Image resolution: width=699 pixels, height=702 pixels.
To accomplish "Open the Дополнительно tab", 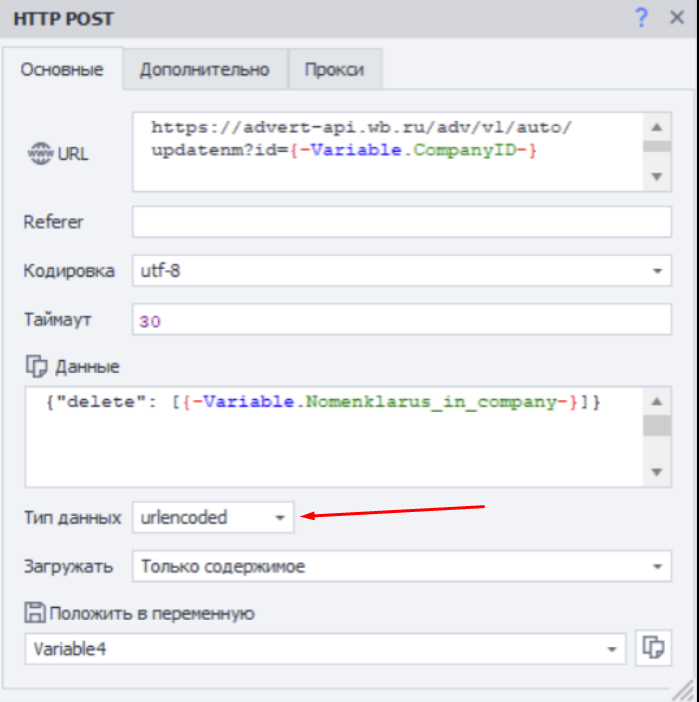I will pos(205,70).
